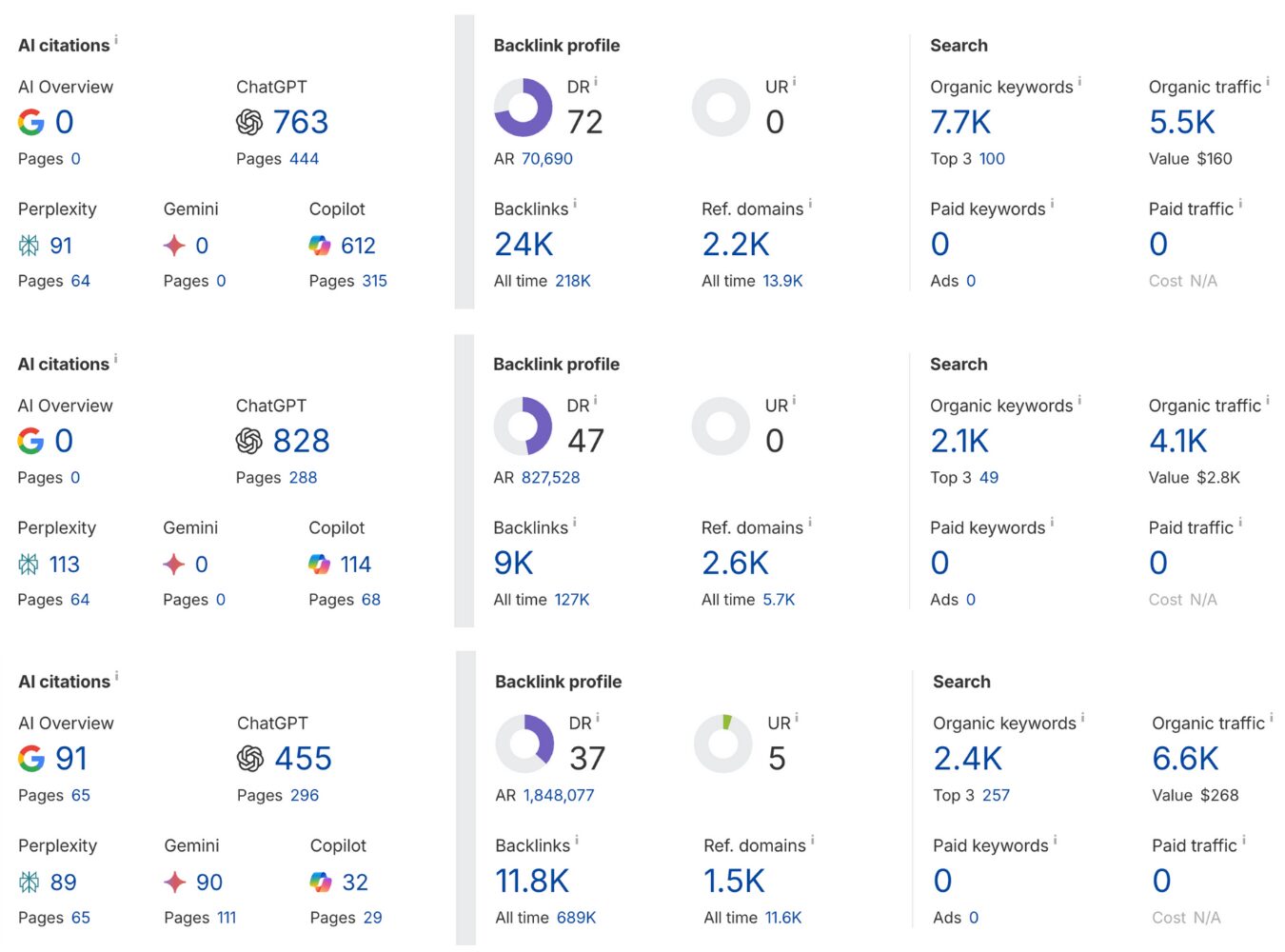Click the ChatGPT icon beside 763

click(249, 122)
